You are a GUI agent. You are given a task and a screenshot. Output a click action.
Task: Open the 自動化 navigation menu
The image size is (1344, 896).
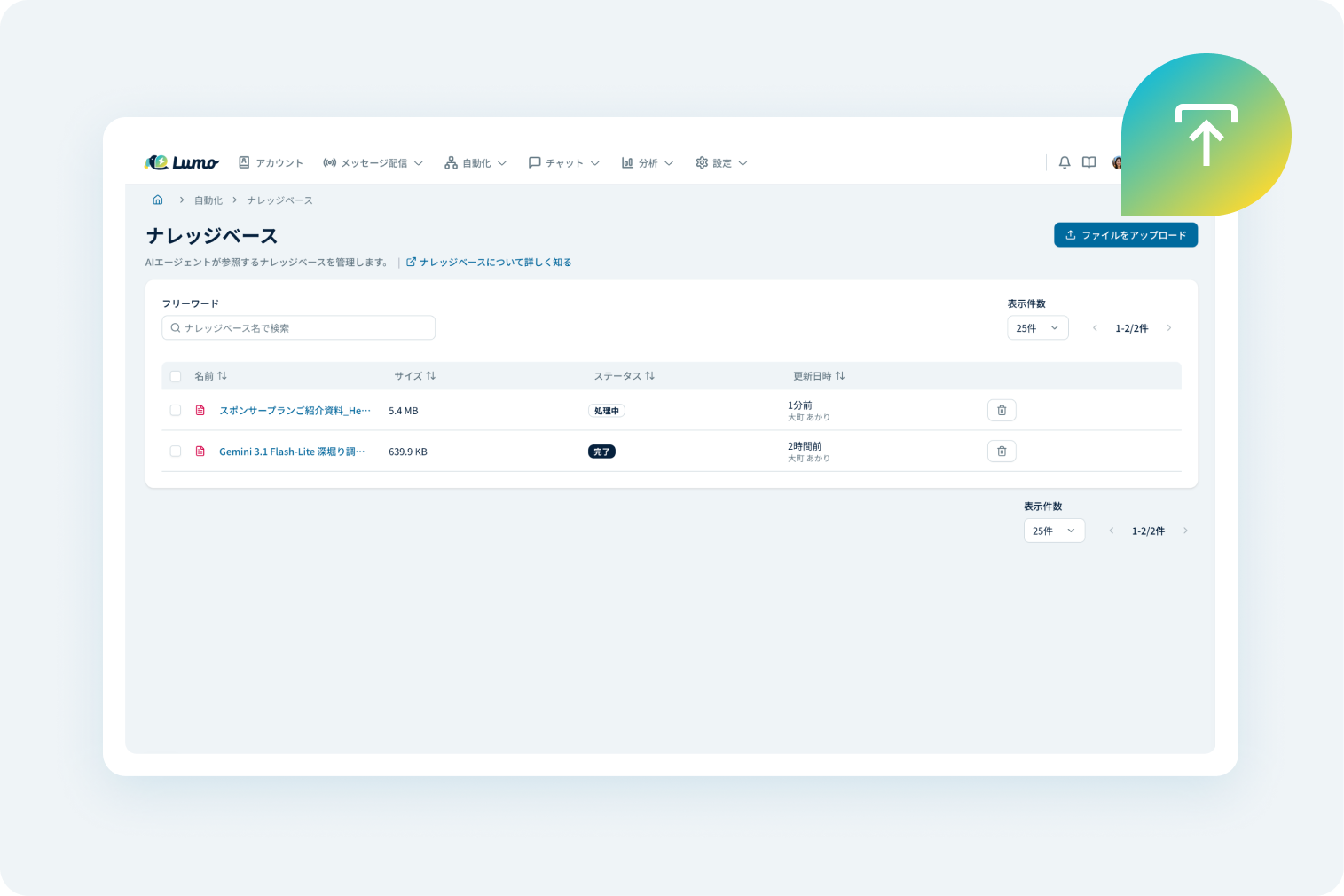[476, 163]
